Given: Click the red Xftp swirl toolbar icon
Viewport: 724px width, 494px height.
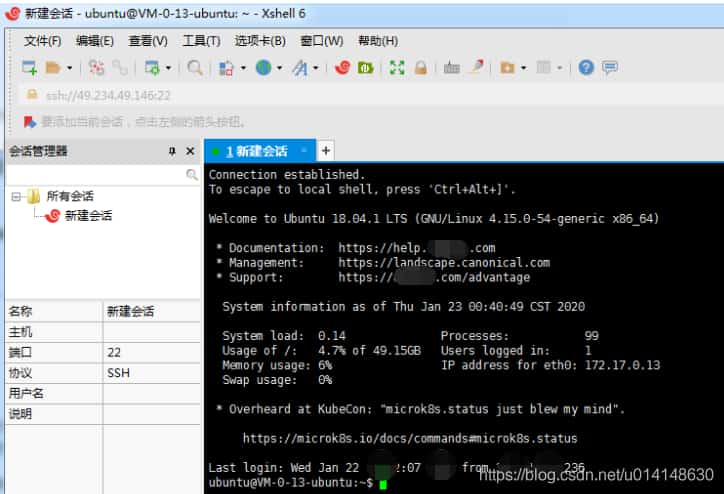Looking at the screenshot, I should pos(342,68).
